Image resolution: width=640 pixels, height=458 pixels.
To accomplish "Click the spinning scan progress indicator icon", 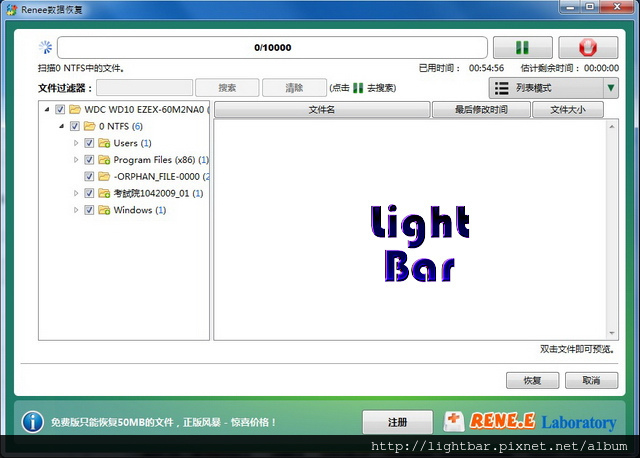I will (x=45, y=47).
